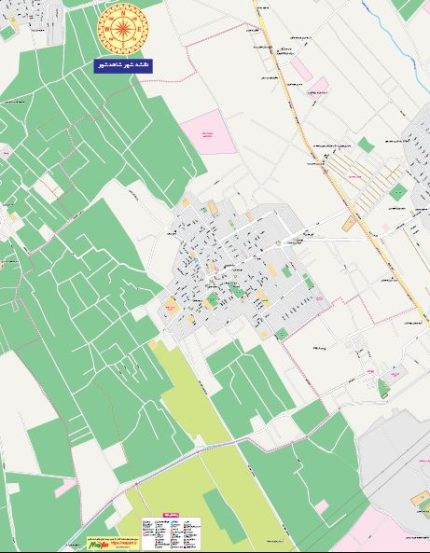Image resolution: width=430 pixels, height=553 pixels.
Task: Click the pink parcel at the far left bottom
Action: point(66,487)
